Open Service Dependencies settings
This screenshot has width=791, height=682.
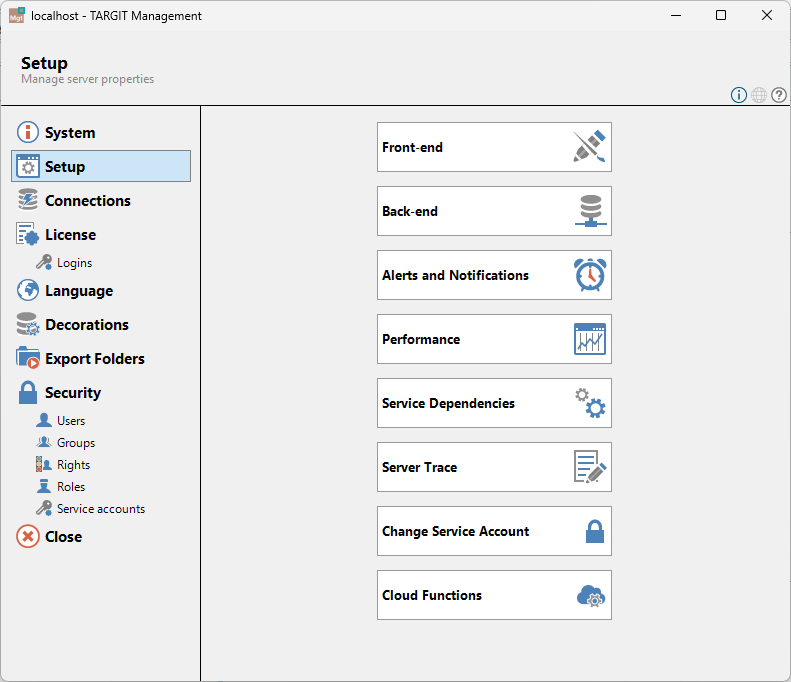click(494, 403)
